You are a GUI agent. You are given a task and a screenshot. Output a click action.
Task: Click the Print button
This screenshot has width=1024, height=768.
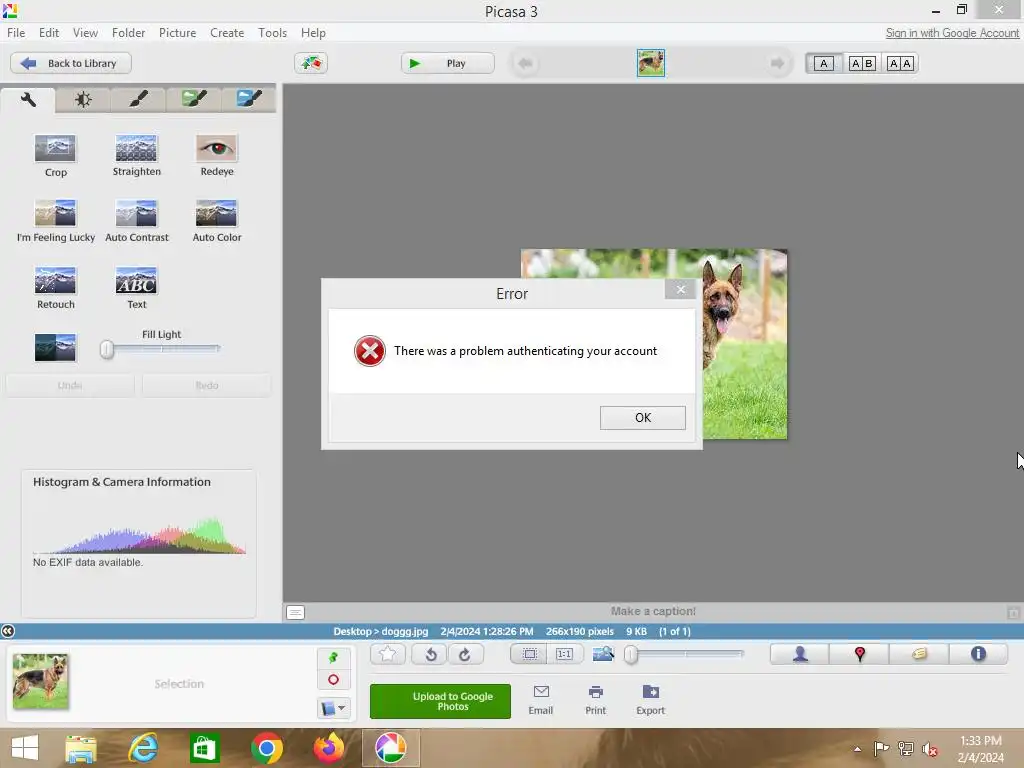click(x=596, y=700)
